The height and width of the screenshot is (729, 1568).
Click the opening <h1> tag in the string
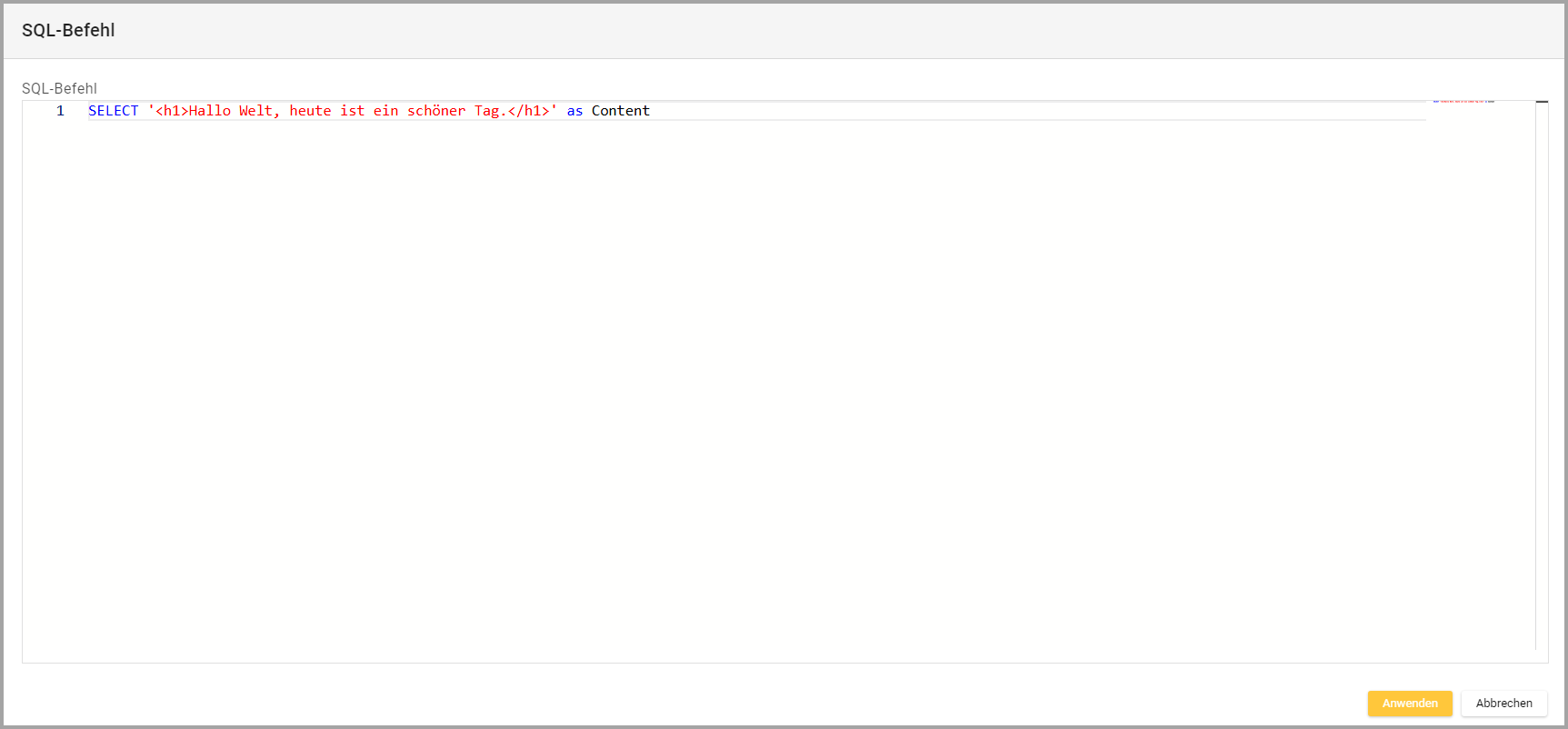click(x=172, y=111)
